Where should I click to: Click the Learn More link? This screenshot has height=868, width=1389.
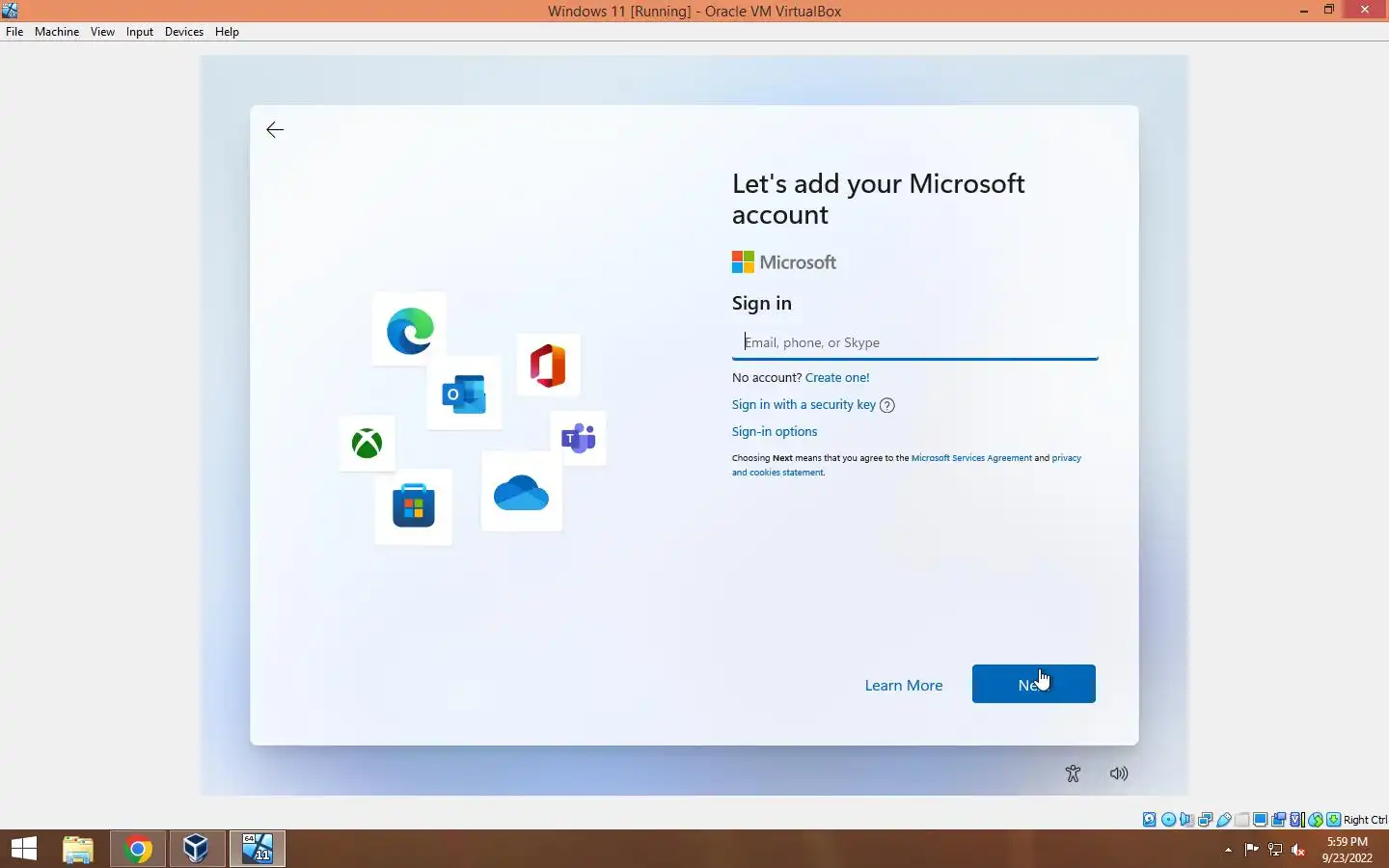pos(904,686)
